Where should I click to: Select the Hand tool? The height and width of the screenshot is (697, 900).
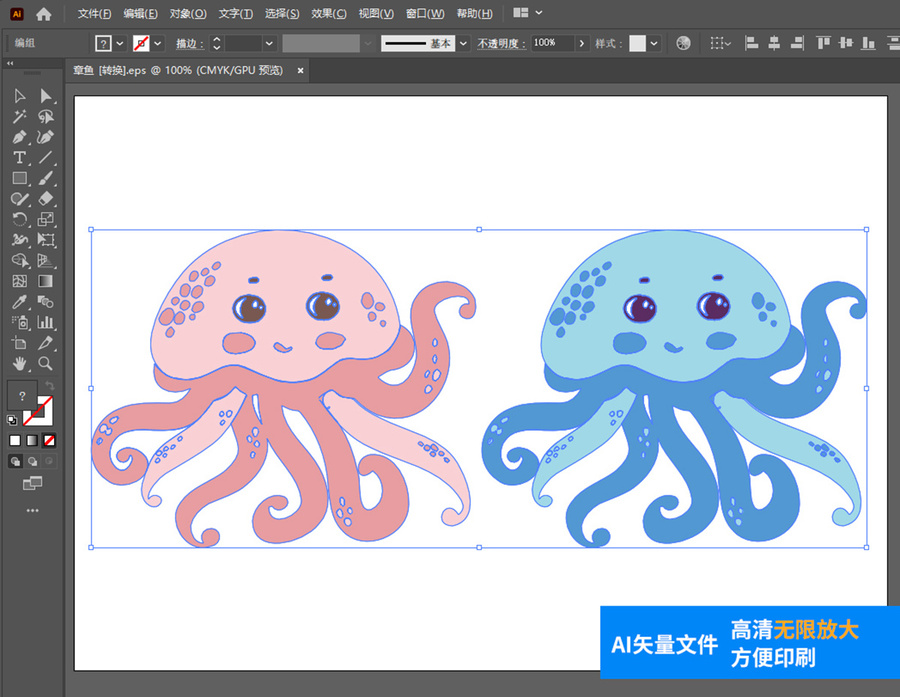pyautogui.click(x=19, y=363)
